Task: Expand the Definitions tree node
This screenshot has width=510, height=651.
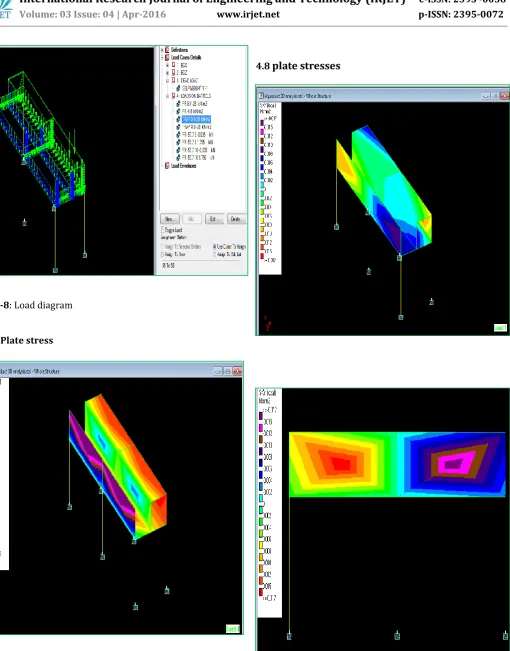Action: [x=162, y=50]
